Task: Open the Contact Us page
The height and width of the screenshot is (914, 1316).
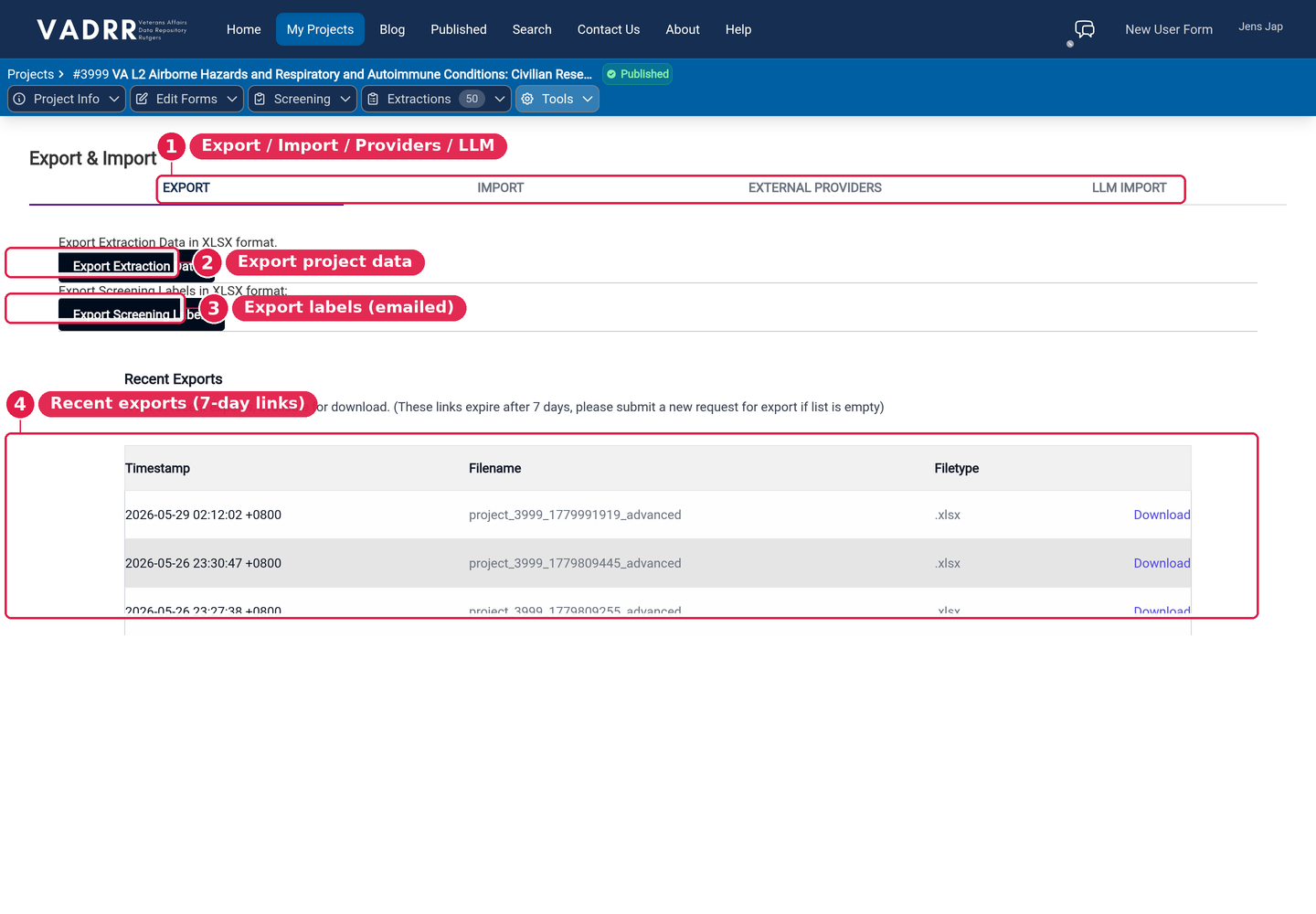Action: (x=609, y=29)
